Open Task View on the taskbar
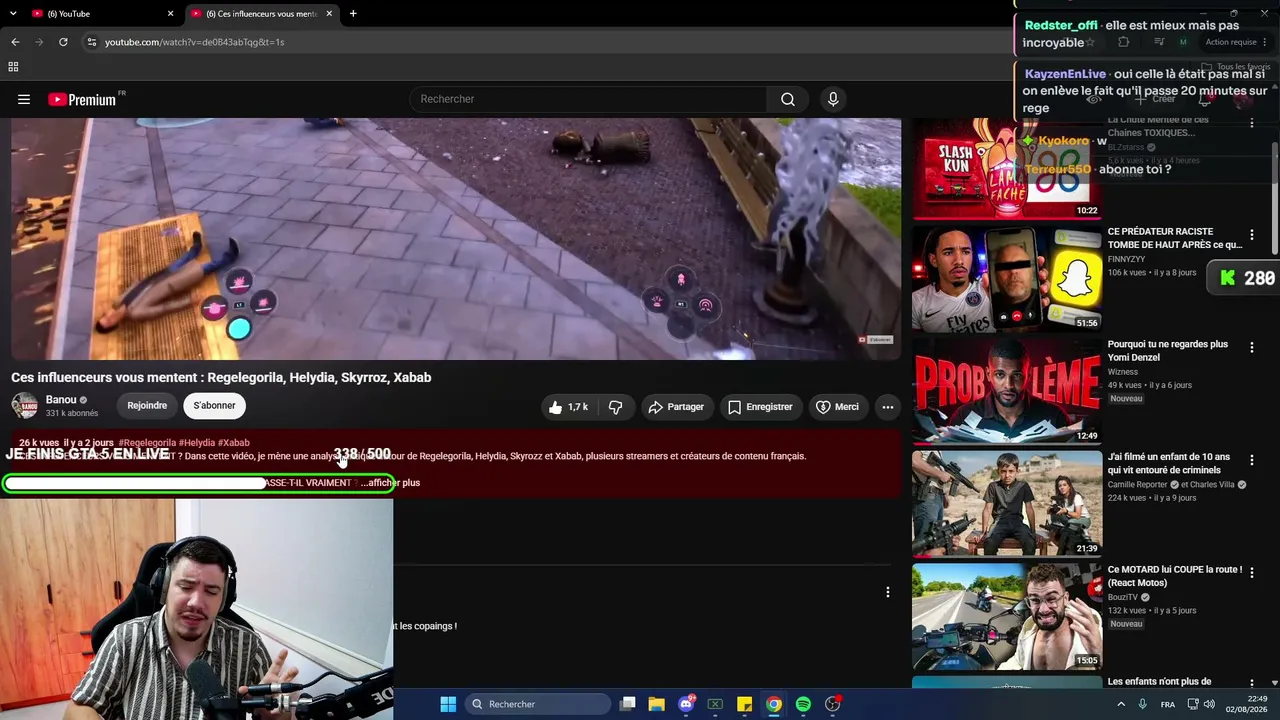The image size is (1280, 720). 628,704
